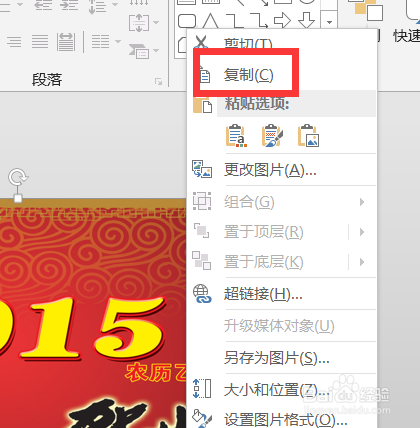The image size is (420, 428).
Task: Choose 复制(C) from the context menu
Action: pos(248,75)
